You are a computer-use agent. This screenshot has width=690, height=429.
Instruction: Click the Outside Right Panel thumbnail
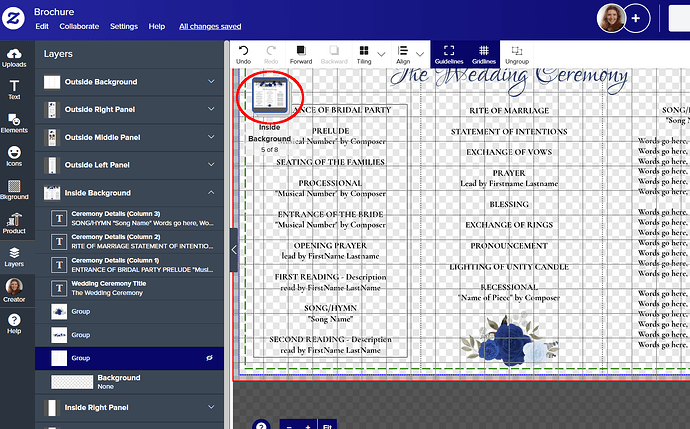(52, 109)
